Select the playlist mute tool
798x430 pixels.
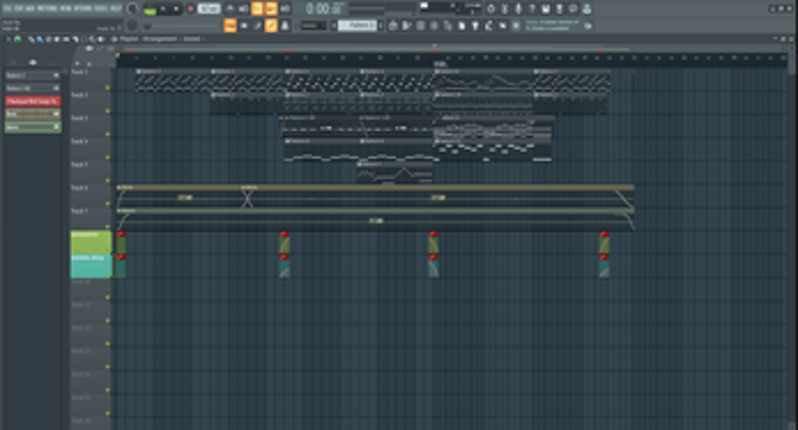(x=57, y=39)
